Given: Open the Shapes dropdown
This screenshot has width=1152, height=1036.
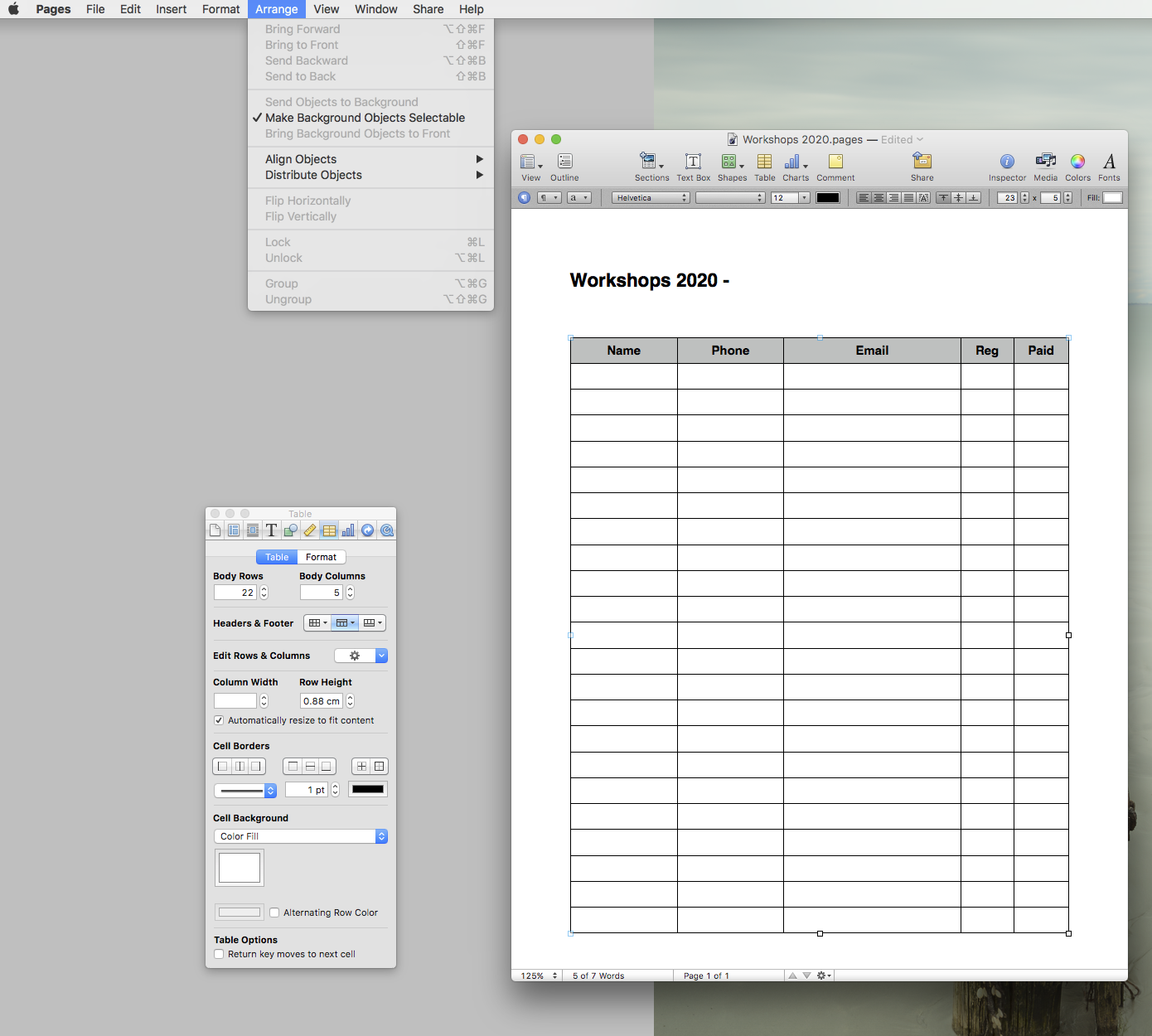Looking at the screenshot, I should click(732, 167).
